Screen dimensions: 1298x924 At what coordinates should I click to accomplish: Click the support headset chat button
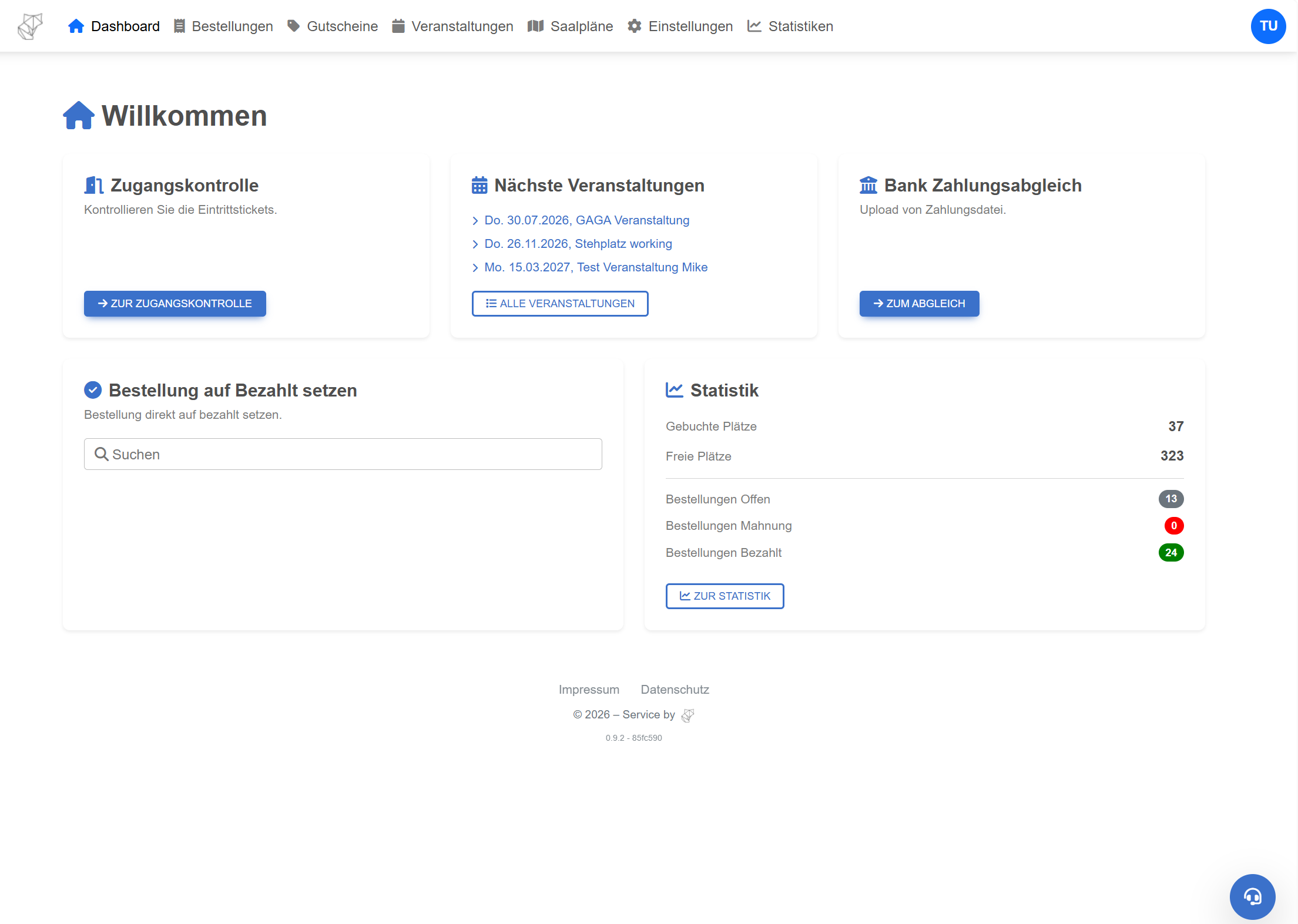point(1252,896)
